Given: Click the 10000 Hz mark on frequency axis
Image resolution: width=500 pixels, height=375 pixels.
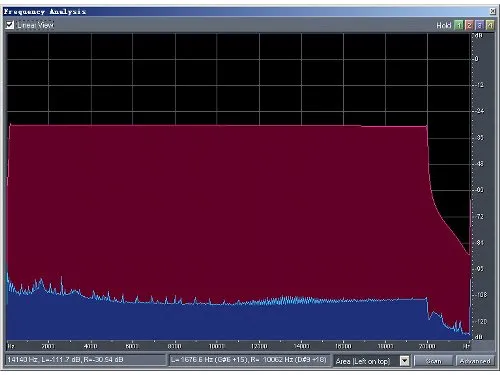Looking at the screenshot, I should pyautogui.click(x=216, y=346).
